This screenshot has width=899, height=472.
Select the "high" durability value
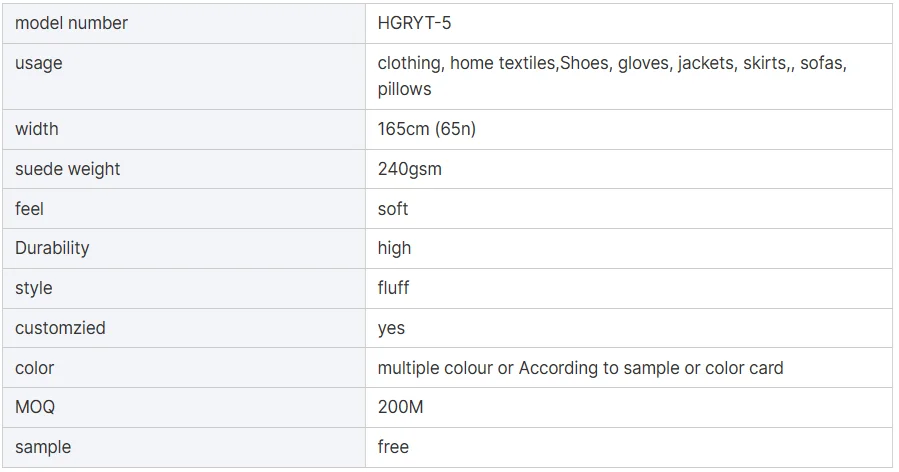(394, 248)
